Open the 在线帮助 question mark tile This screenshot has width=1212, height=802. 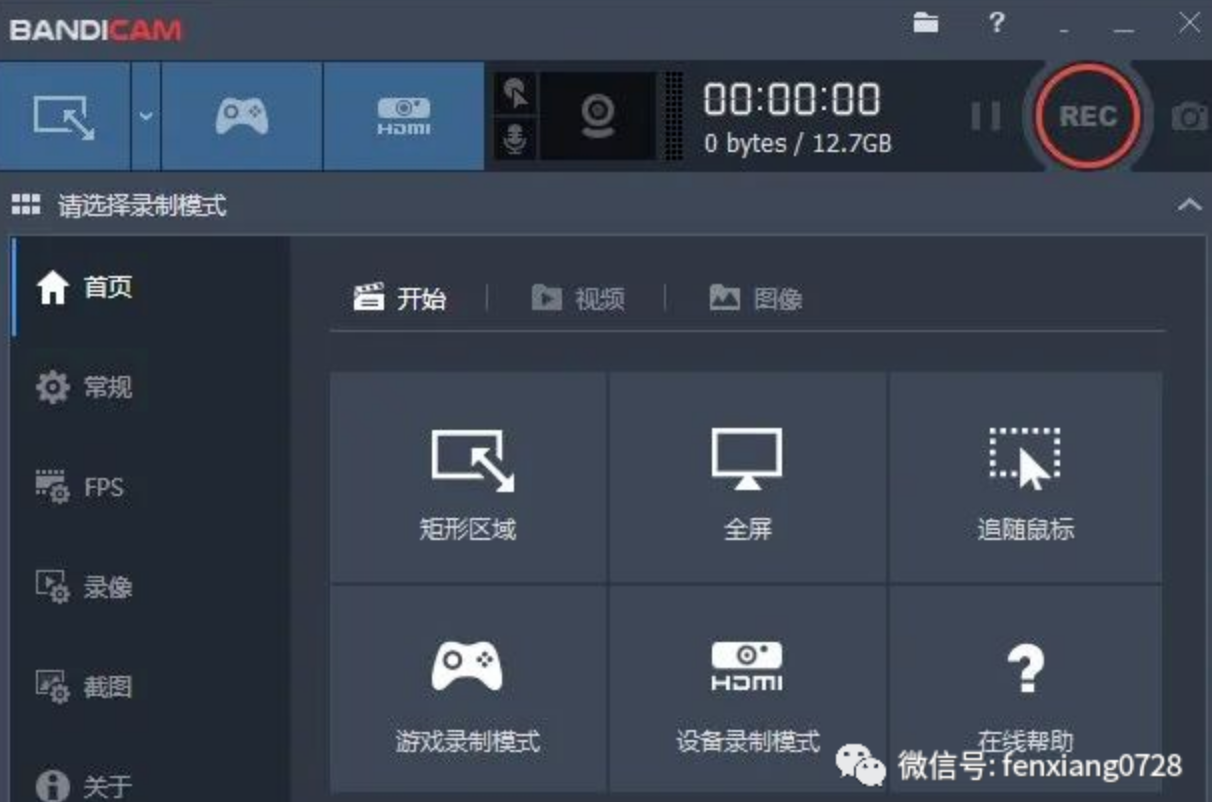[x=1026, y=690]
